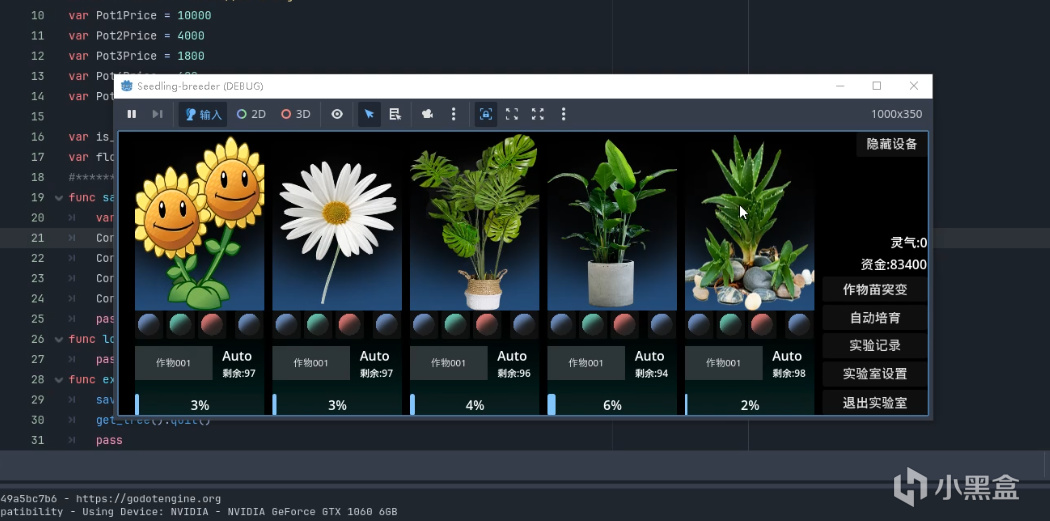Select the aloe plant on stones

coord(749,222)
